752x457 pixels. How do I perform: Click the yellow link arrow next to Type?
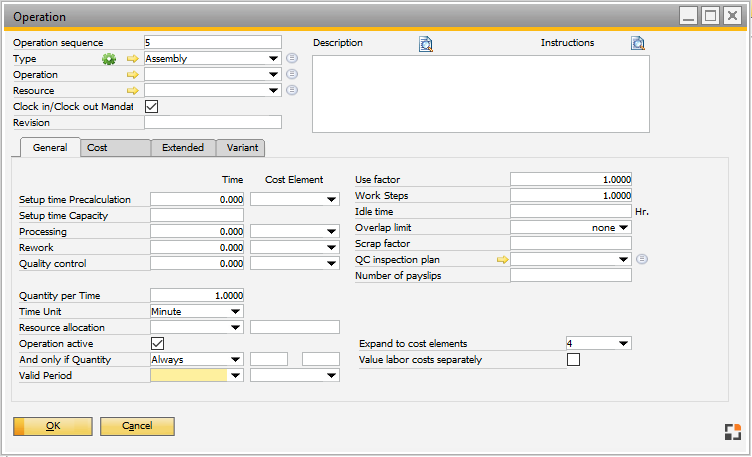[x=132, y=59]
